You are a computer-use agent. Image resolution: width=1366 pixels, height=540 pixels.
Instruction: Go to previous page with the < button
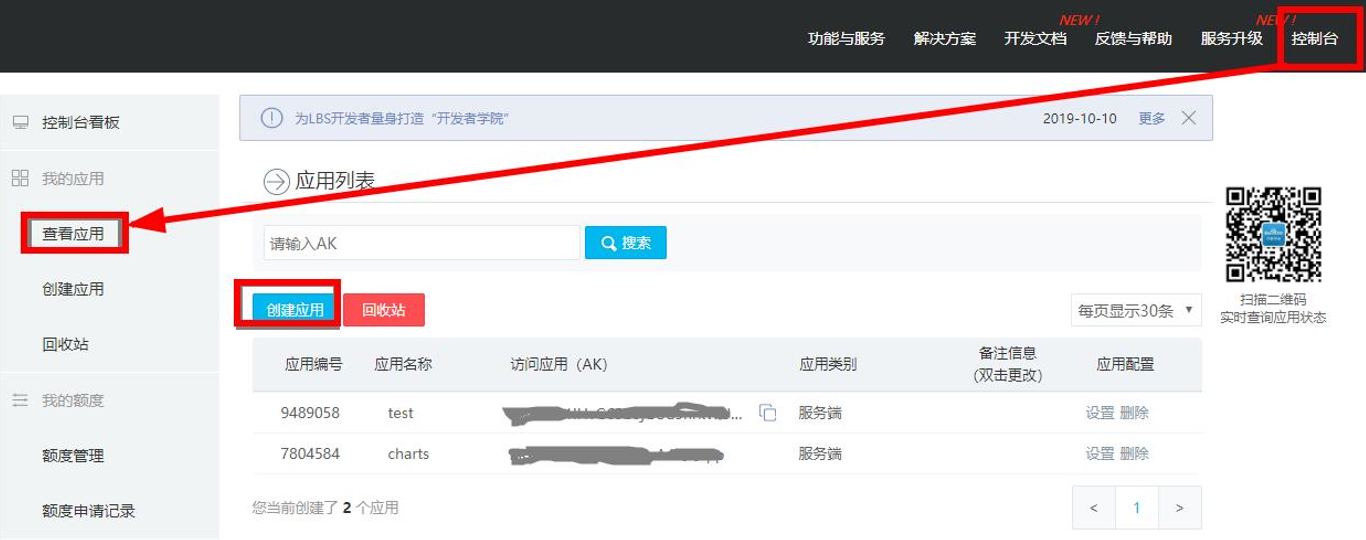coord(1093,508)
